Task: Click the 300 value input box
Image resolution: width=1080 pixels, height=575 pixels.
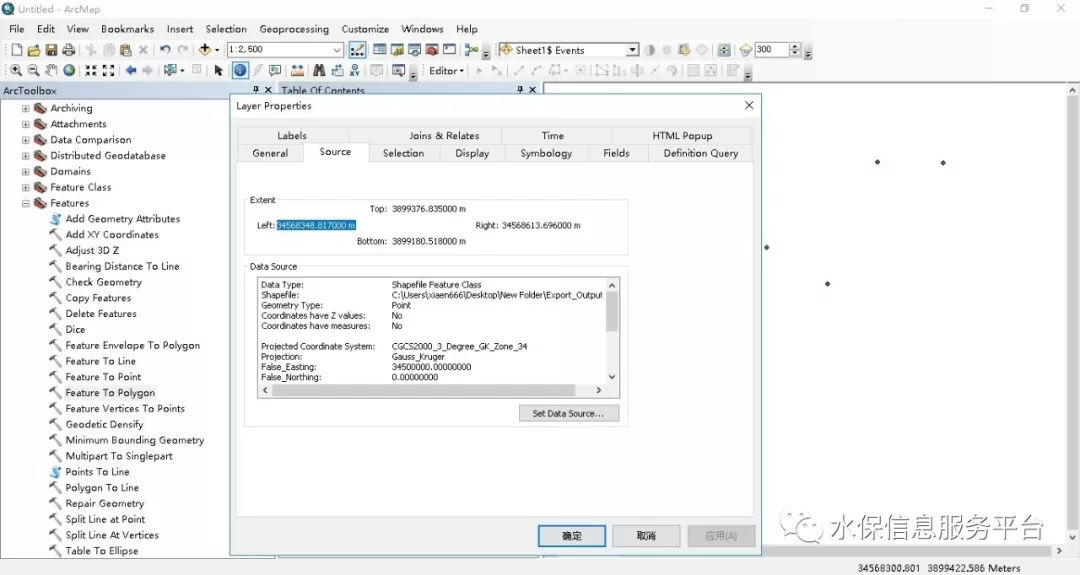Action: click(771, 50)
